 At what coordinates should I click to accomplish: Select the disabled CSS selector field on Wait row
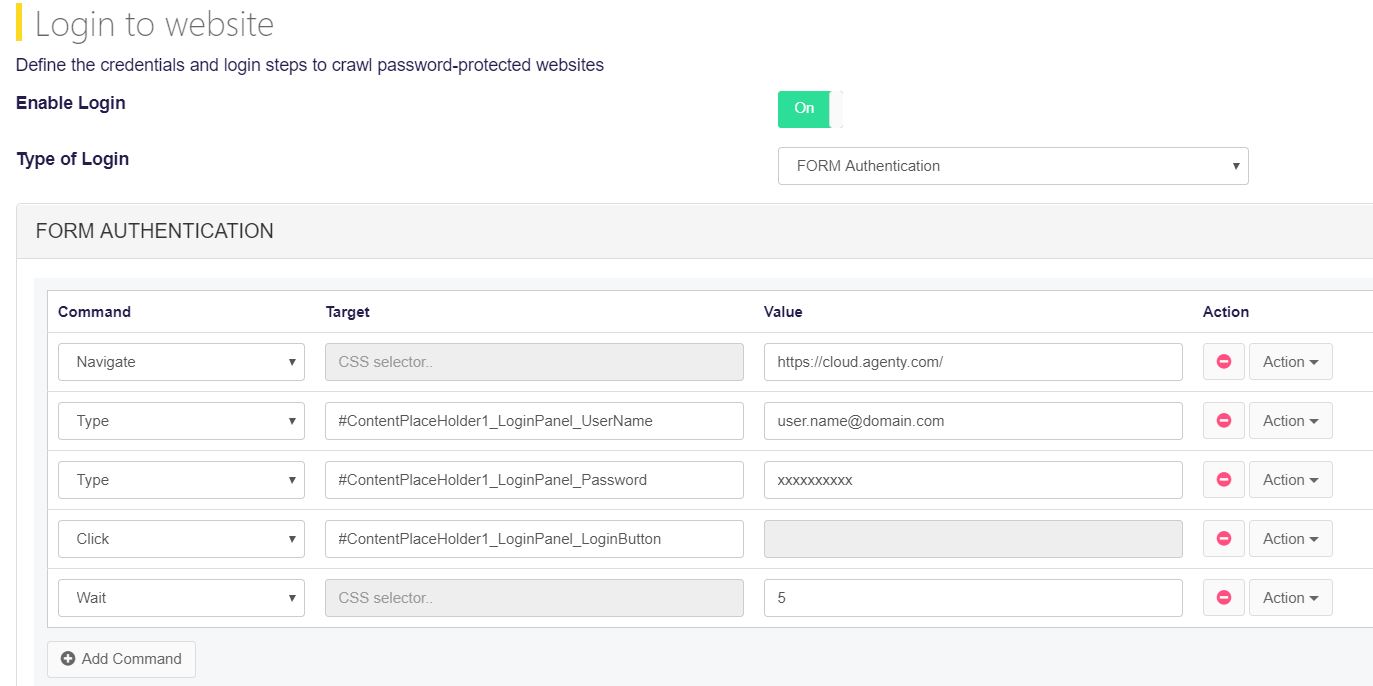tap(534, 598)
